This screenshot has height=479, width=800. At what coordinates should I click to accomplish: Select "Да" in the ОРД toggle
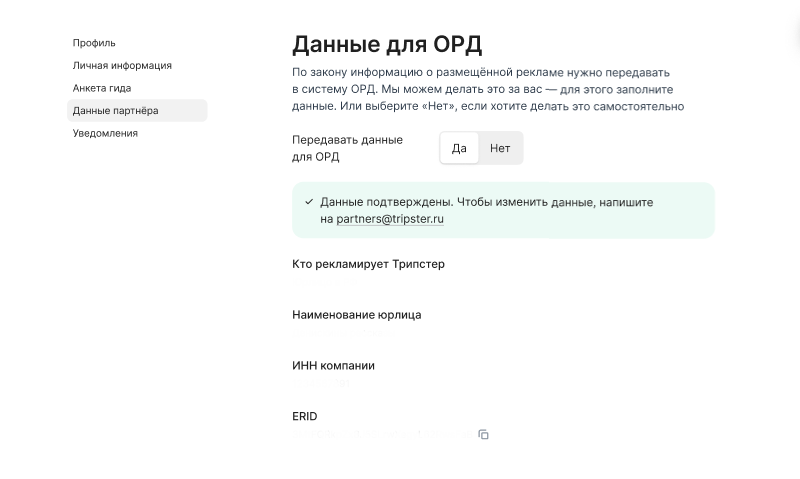point(459,148)
